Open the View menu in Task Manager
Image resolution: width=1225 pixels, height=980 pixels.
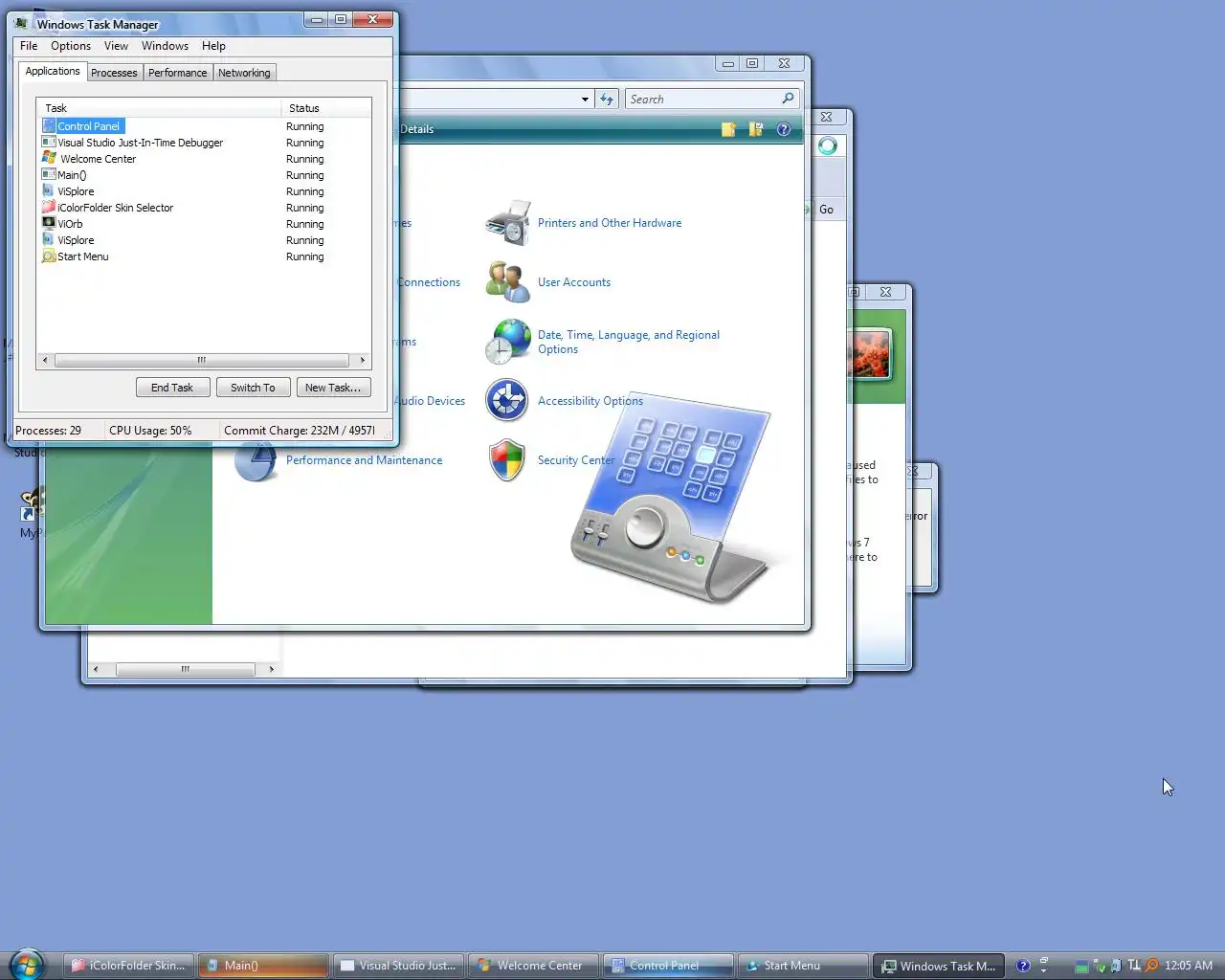coord(116,46)
